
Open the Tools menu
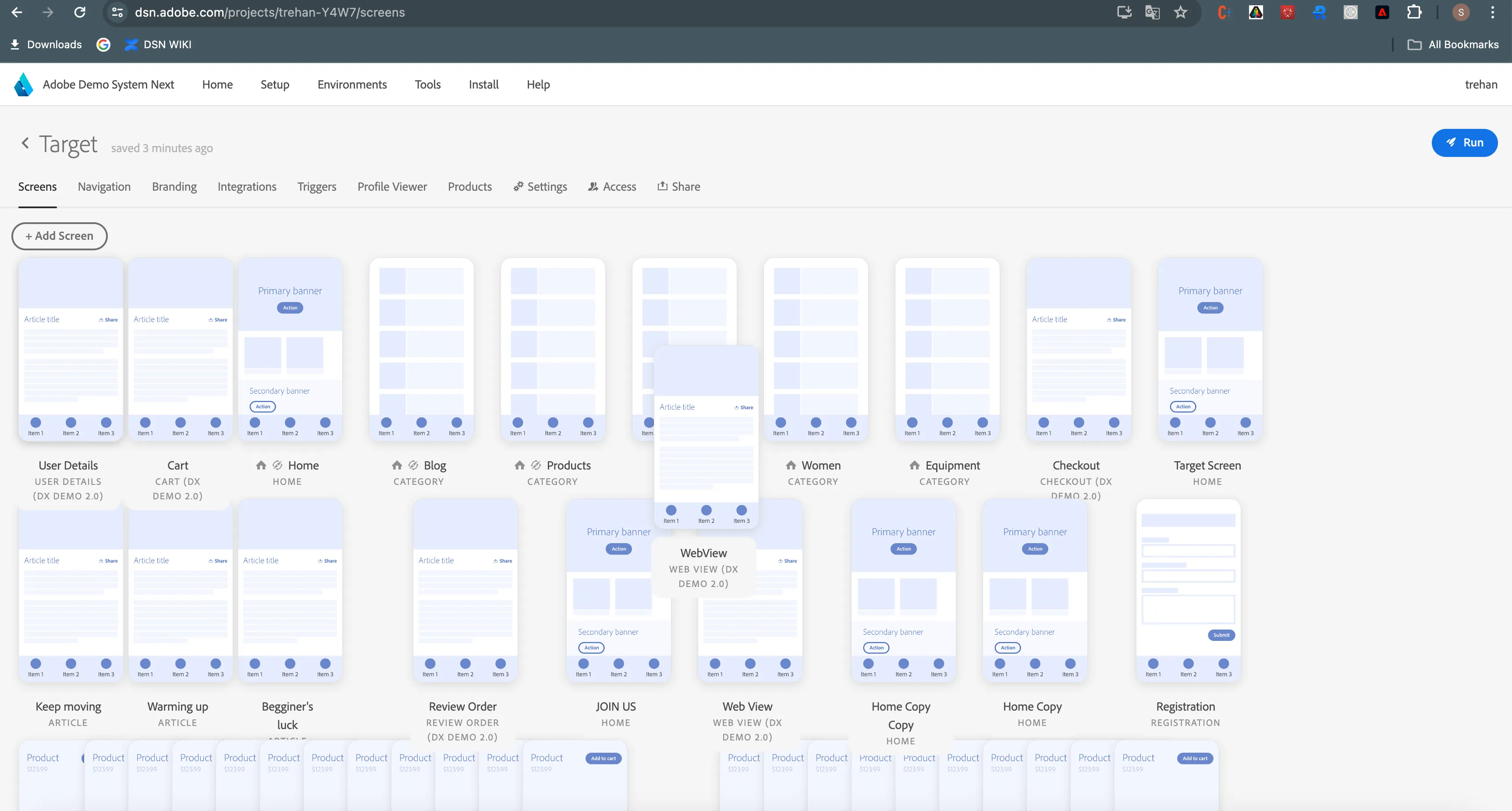tap(428, 85)
